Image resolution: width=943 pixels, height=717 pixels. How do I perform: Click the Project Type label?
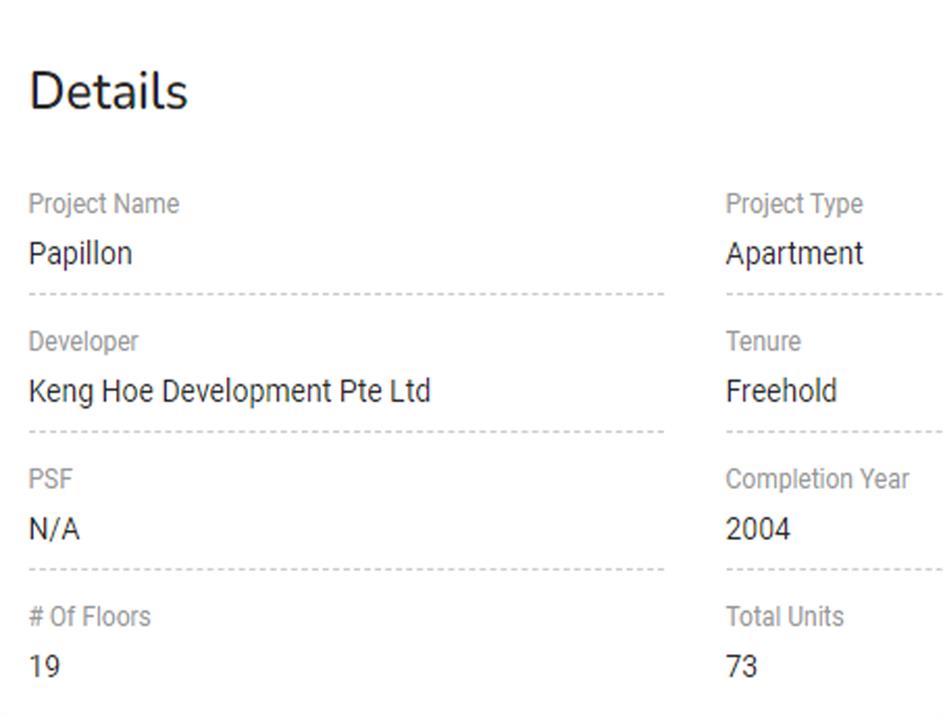click(794, 204)
